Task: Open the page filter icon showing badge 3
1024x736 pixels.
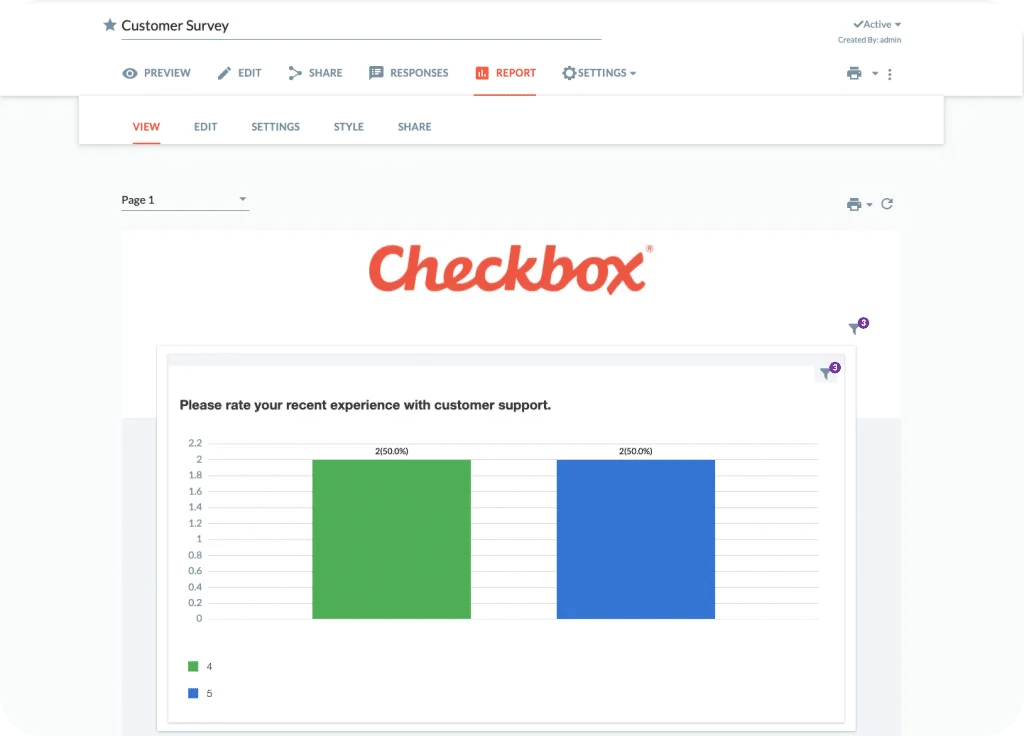Action: click(855, 328)
